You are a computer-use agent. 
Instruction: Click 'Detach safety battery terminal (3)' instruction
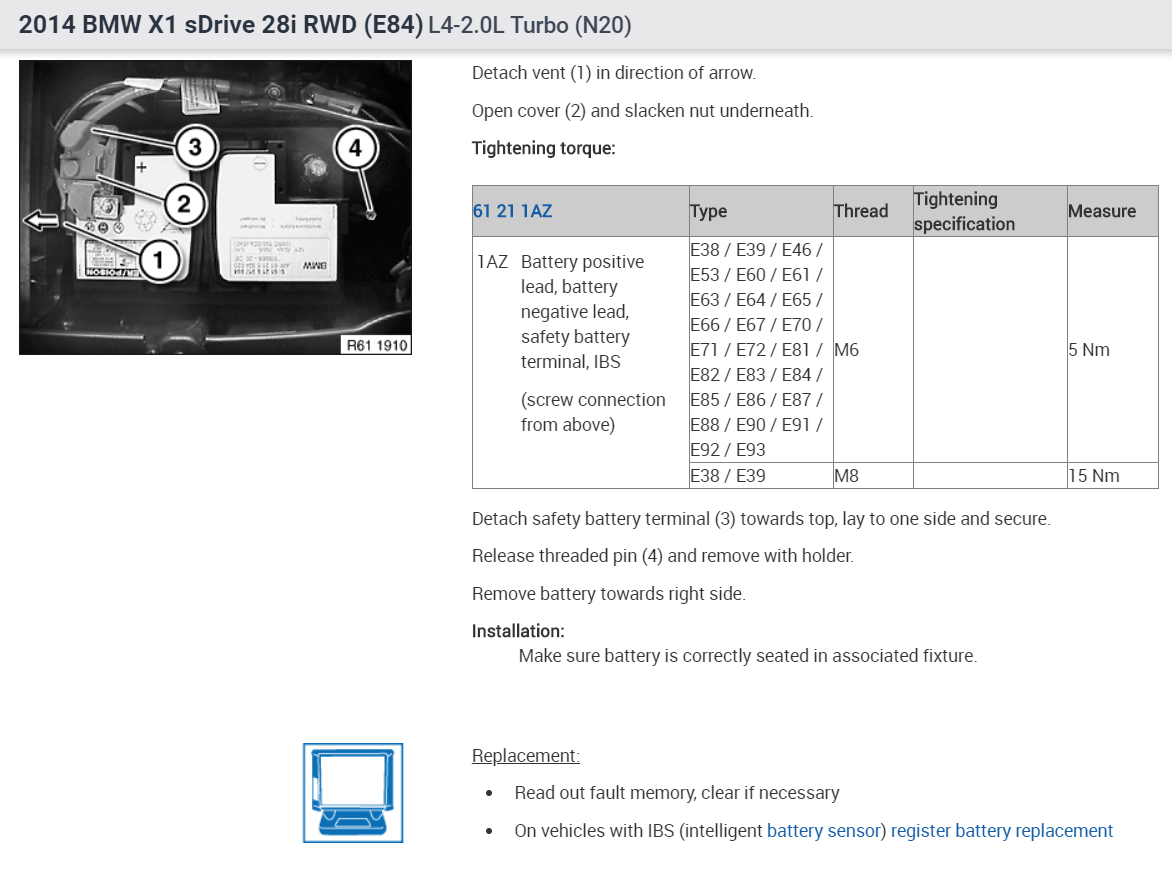coord(761,519)
